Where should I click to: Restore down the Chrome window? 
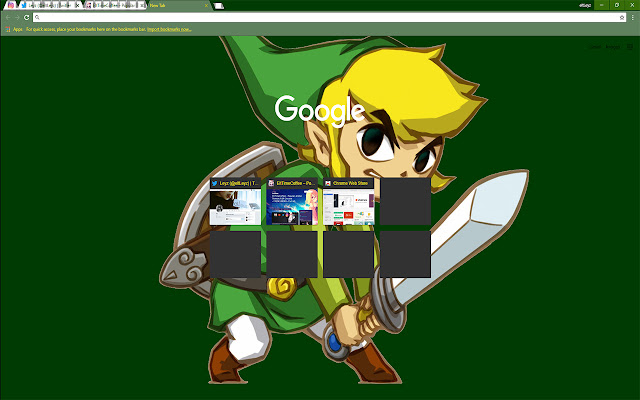pyautogui.click(x=617, y=5)
